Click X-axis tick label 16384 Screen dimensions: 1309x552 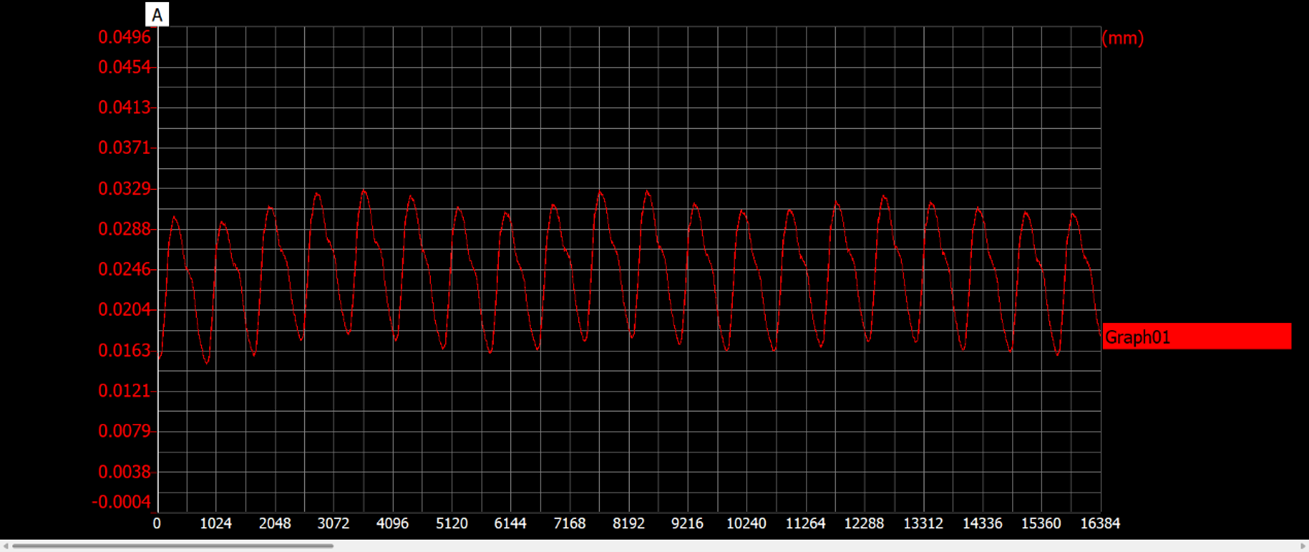[1101, 523]
